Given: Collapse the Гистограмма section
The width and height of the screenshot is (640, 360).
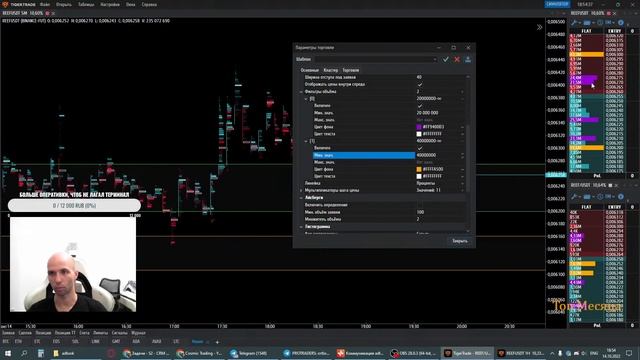Looking at the screenshot, I should pyautogui.click(x=301, y=227).
